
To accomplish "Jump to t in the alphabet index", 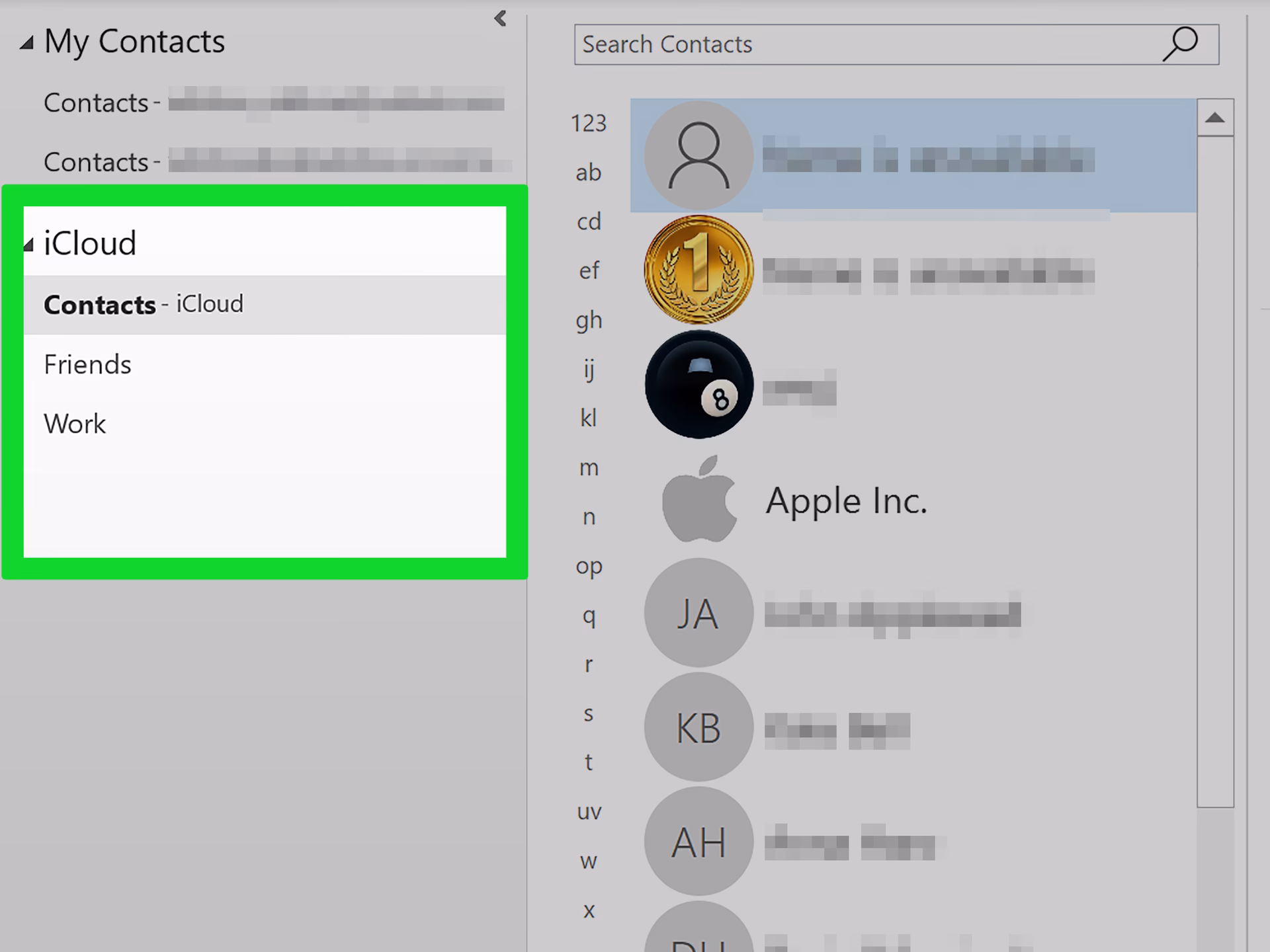I will pyautogui.click(x=589, y=762).
